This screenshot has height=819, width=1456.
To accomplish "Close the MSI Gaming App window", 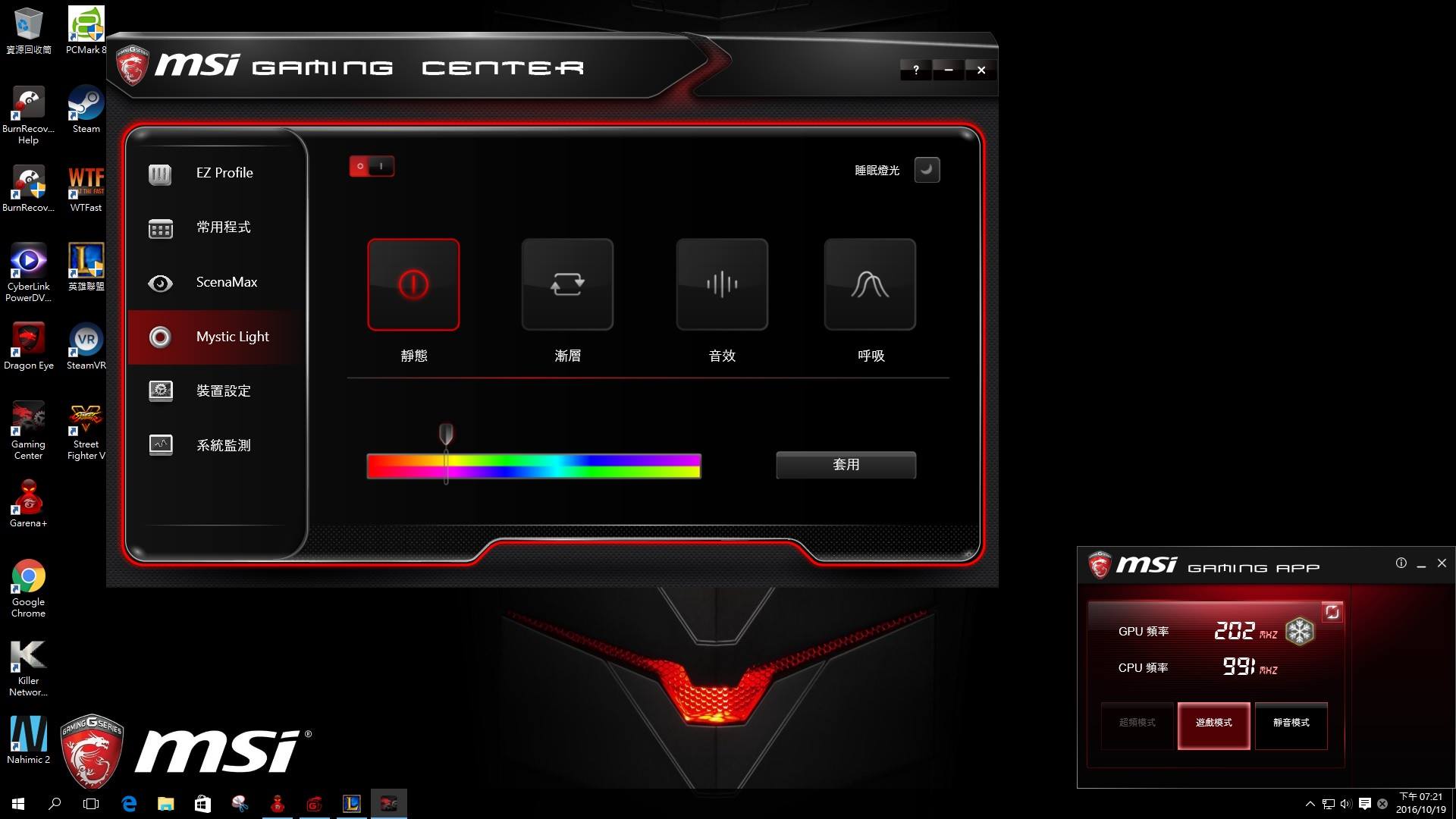I will point(1442,563).
